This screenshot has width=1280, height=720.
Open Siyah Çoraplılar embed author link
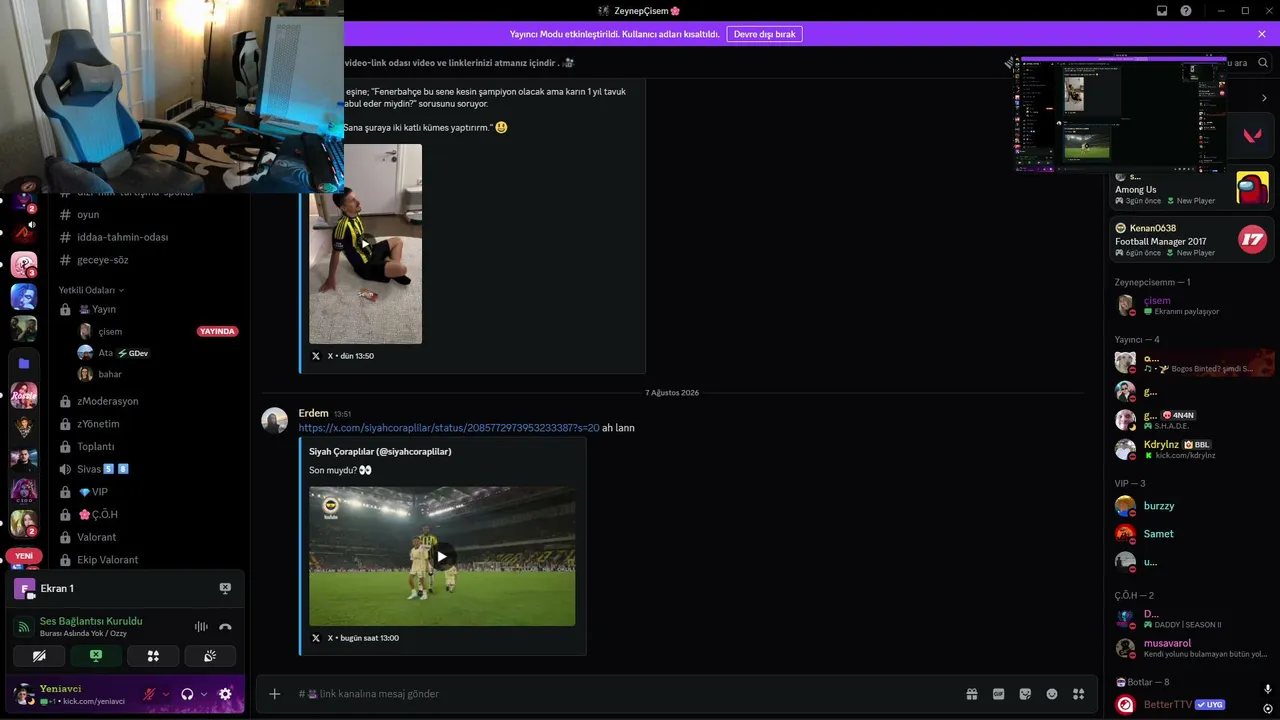380,451
